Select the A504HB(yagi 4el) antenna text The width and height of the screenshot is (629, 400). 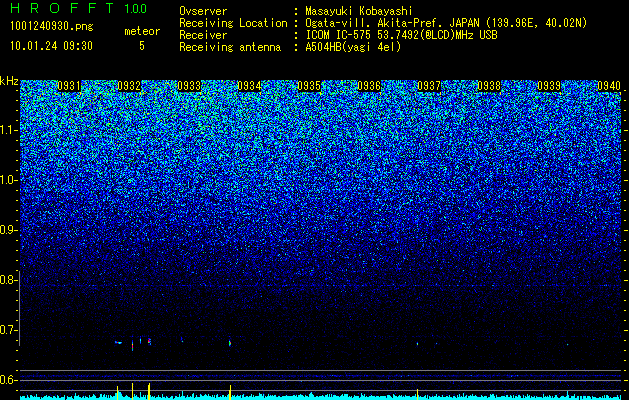353,47
